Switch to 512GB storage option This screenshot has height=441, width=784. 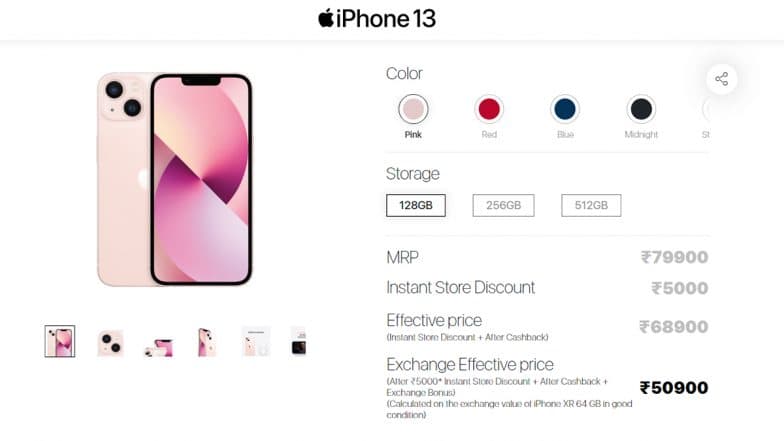591,206
